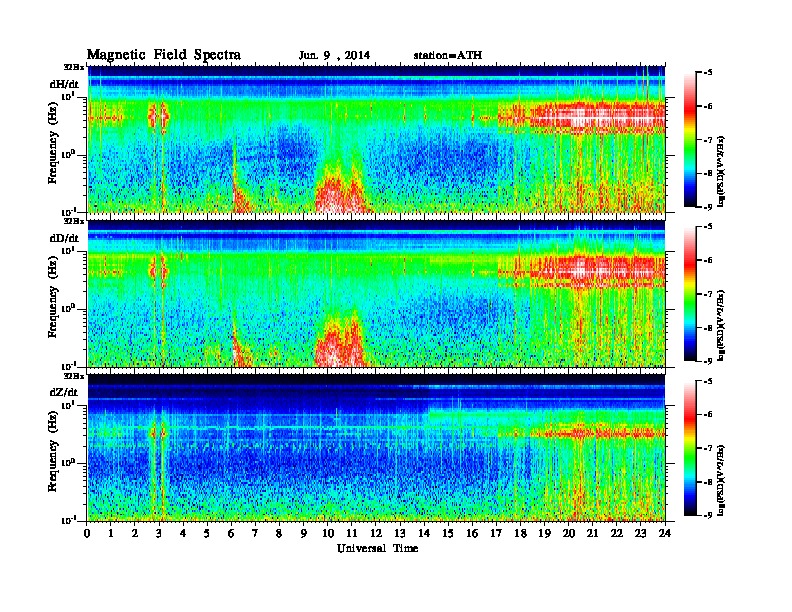Click hour '8' on the Universal Time axis
The width and height of the screenshot is (792, 612).
pos(279,533)
